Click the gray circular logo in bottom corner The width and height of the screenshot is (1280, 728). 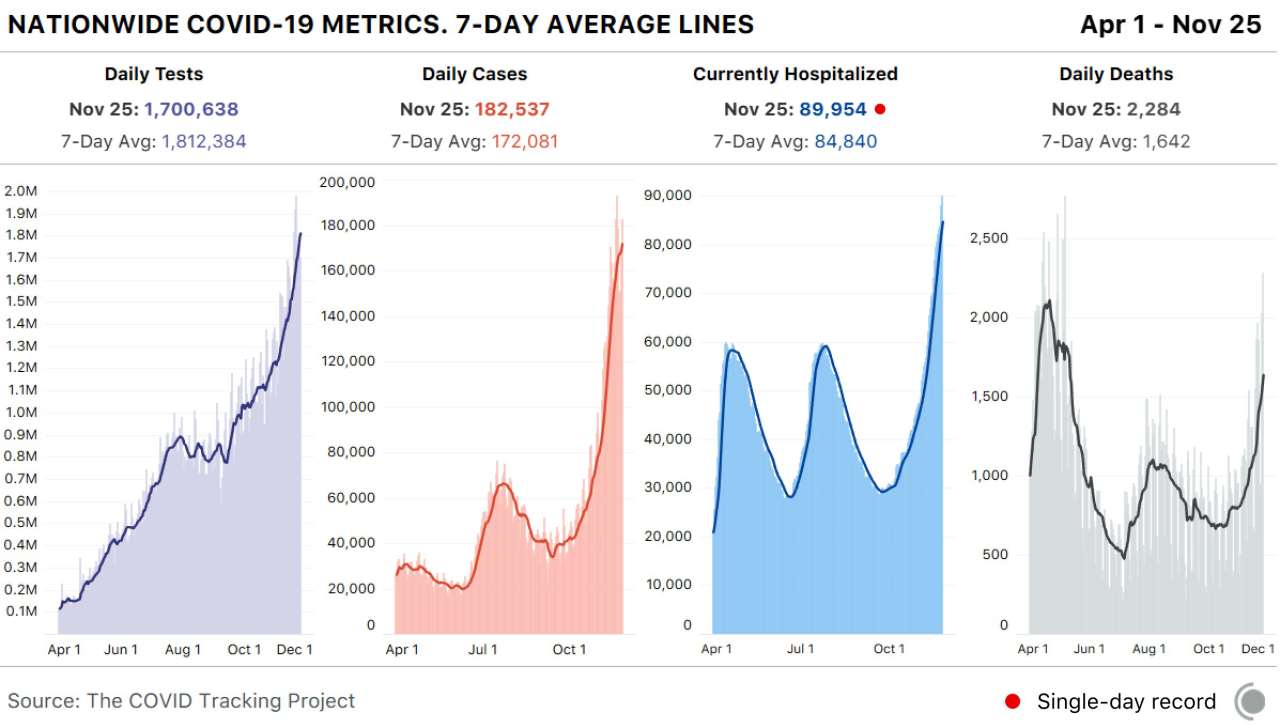coord(1252,700)
